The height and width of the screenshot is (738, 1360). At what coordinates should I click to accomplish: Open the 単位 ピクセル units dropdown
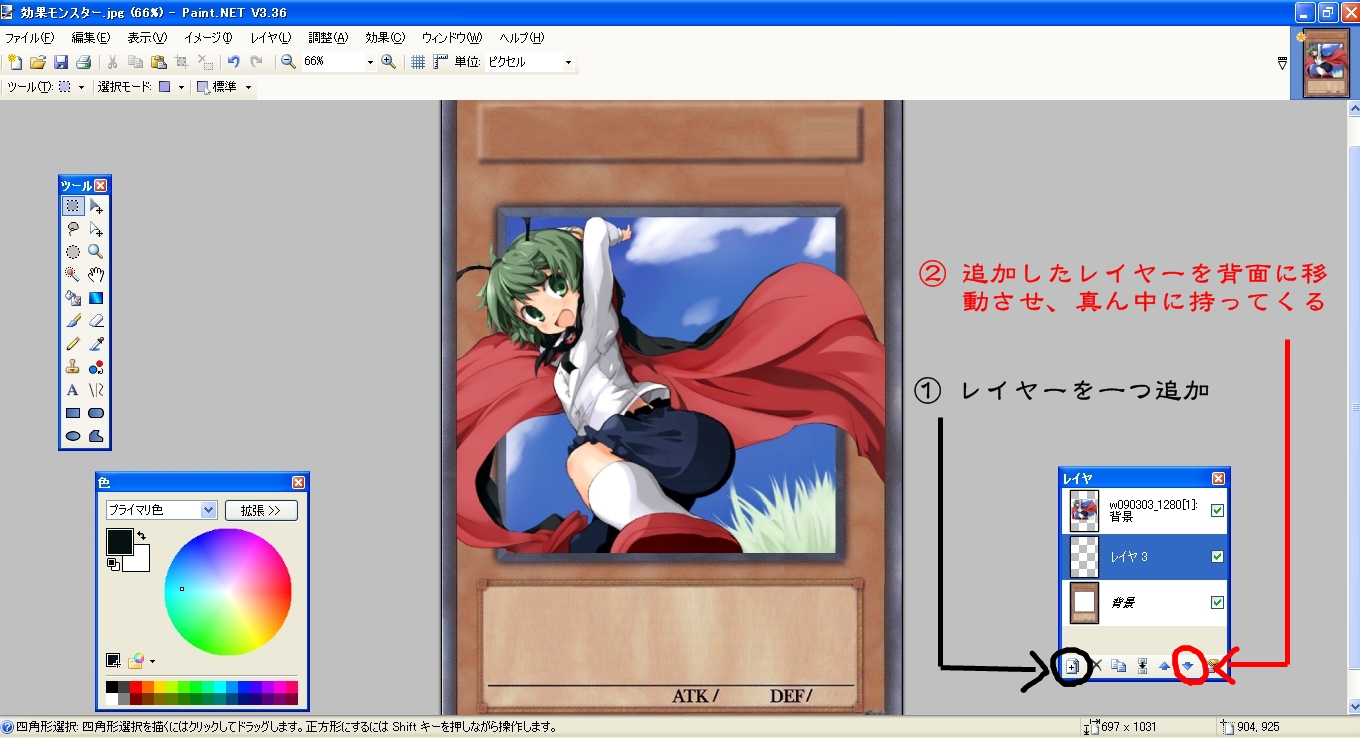click(x=568, y=62)
